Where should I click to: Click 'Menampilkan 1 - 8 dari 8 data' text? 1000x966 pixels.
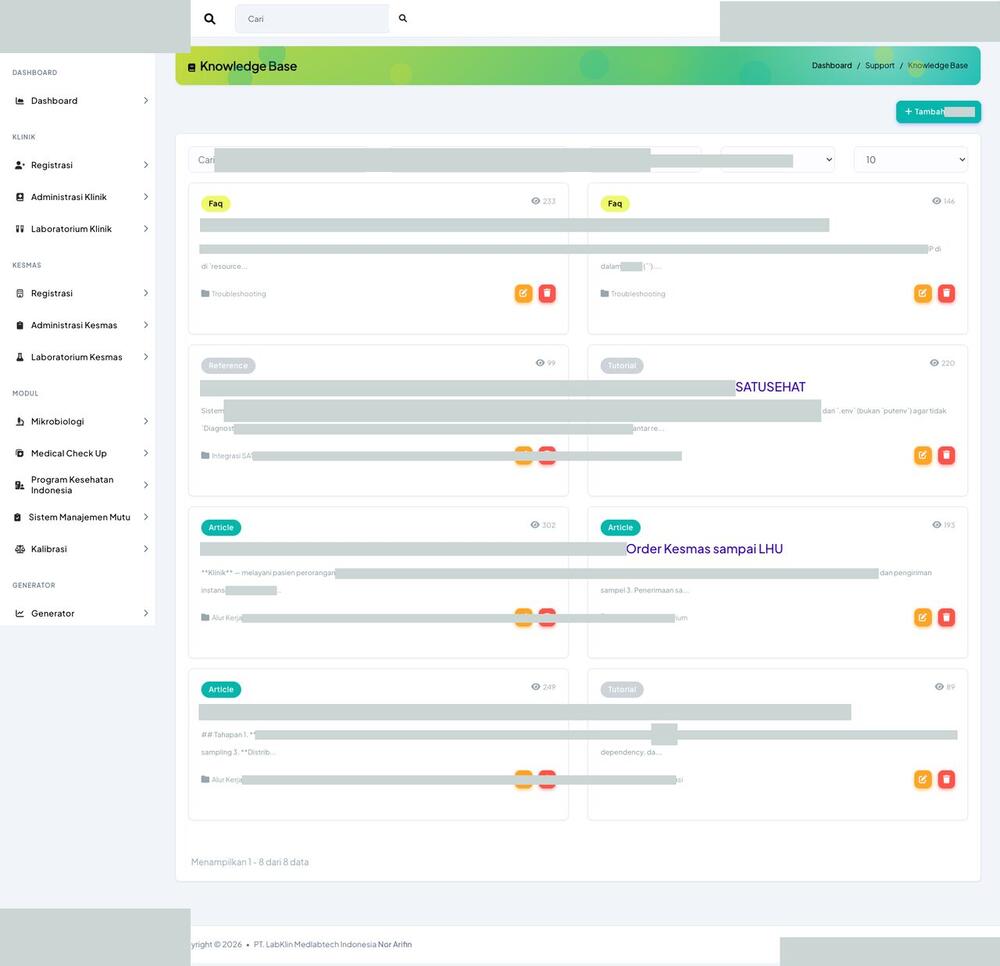click(250, 862)
